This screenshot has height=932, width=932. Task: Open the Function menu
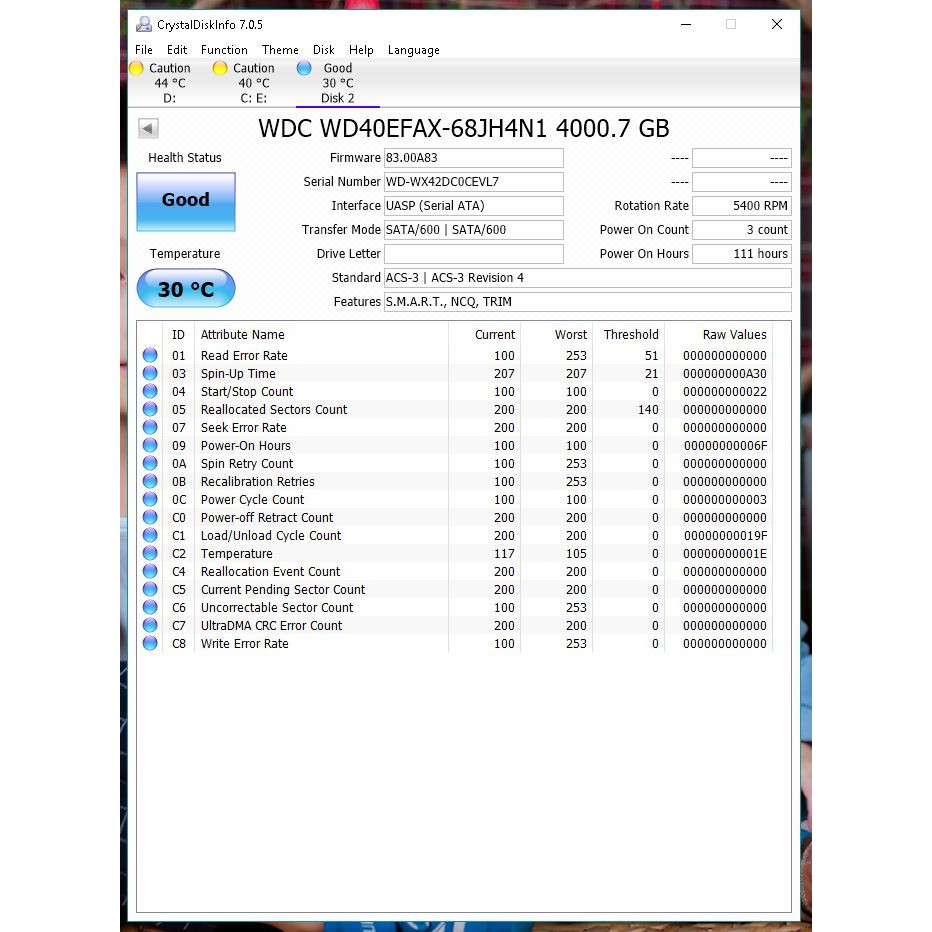point(223,49)
